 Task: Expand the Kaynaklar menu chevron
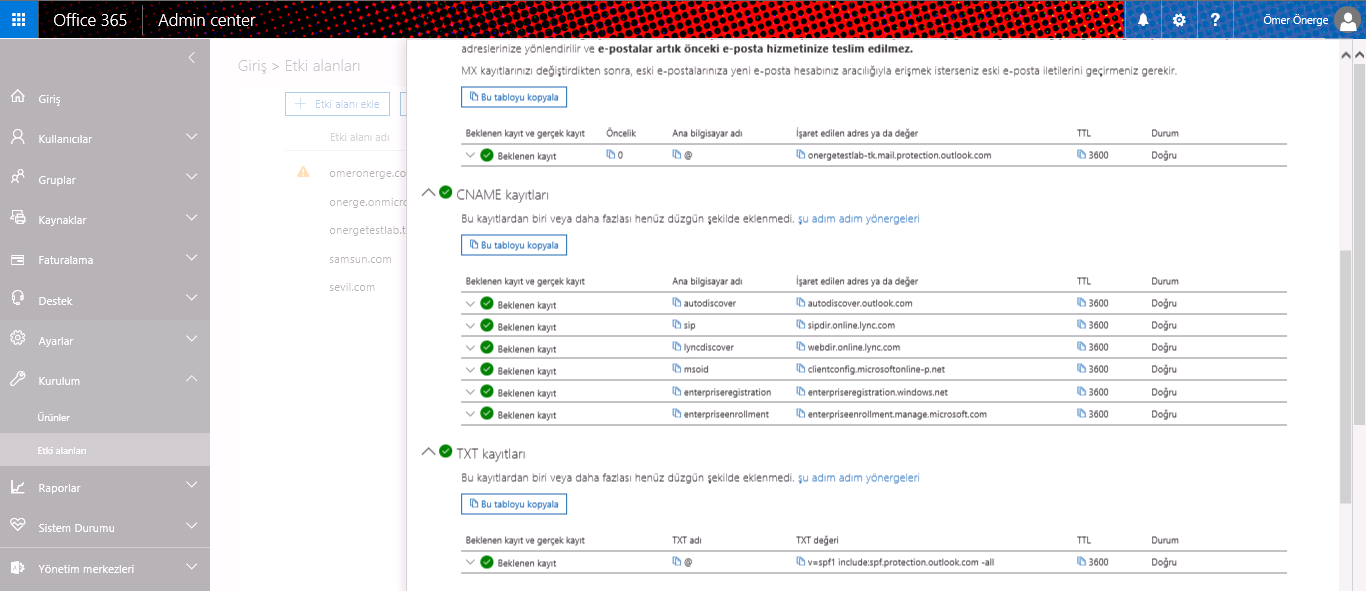(x=192, y=218)
